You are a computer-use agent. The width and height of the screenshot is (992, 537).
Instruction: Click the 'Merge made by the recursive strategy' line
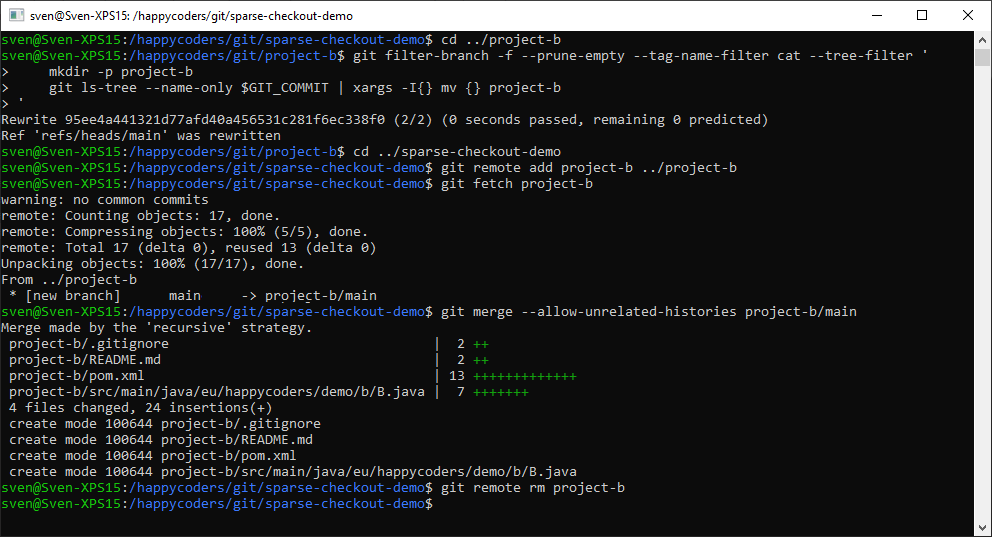(x=157, y=328)
